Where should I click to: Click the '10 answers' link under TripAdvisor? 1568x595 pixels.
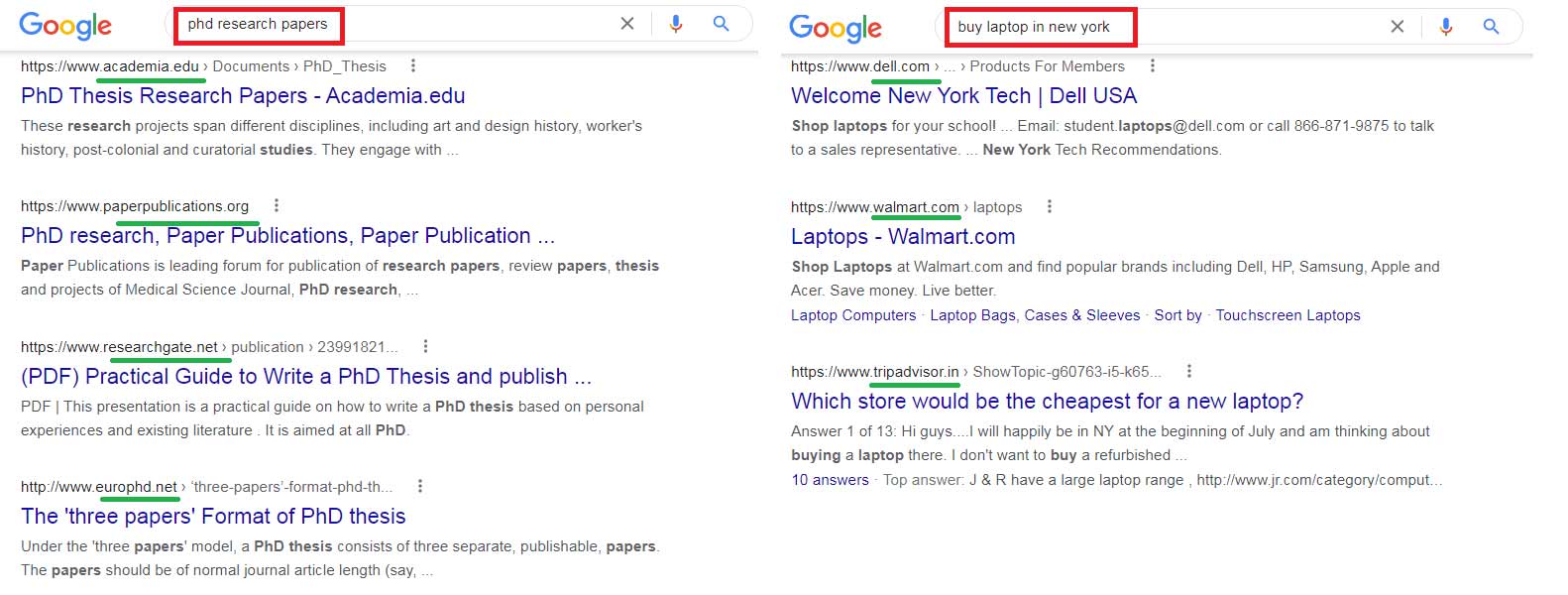coord(830,480)
